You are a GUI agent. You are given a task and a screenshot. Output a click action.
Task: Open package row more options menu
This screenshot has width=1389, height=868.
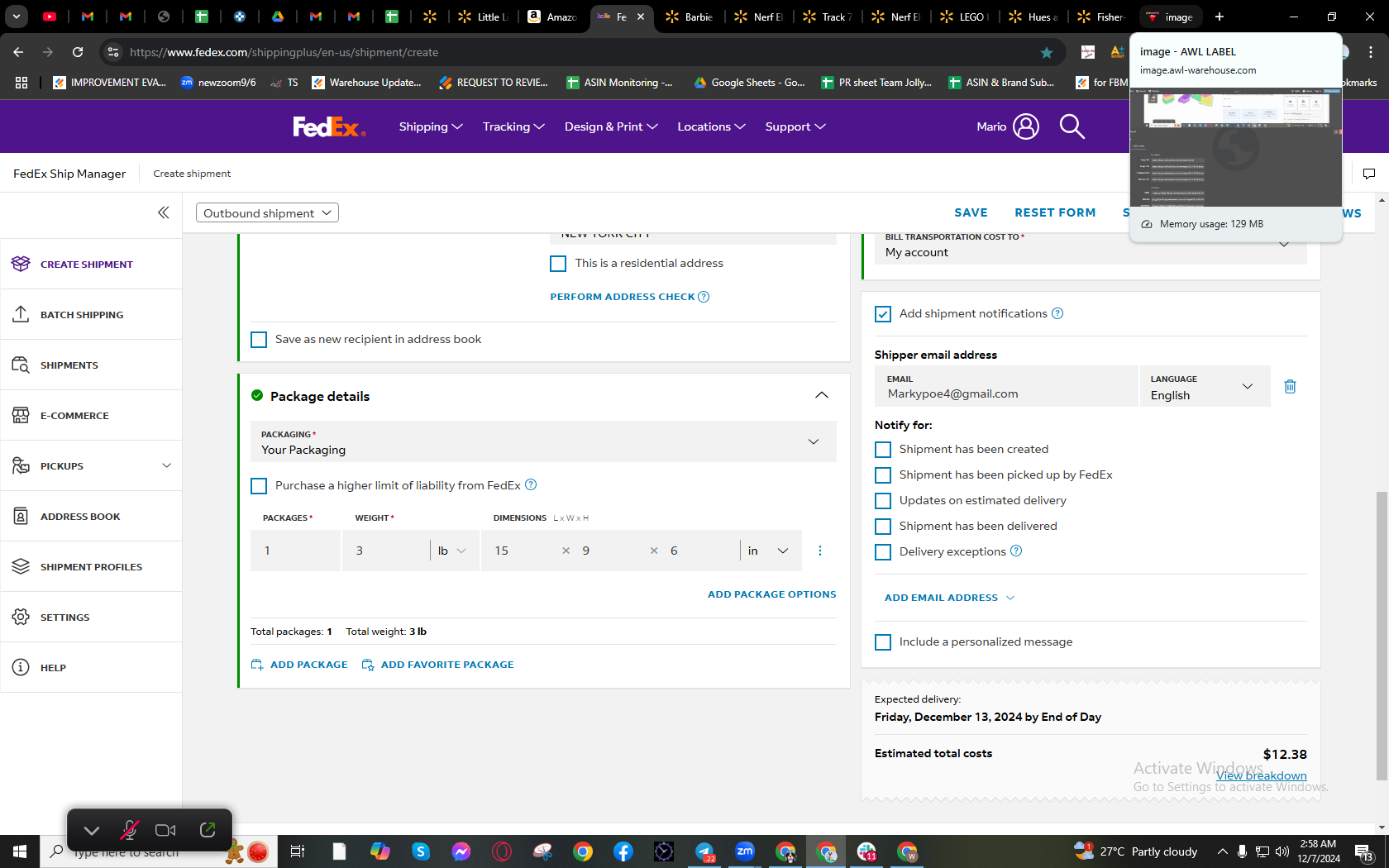coord(820,551)
